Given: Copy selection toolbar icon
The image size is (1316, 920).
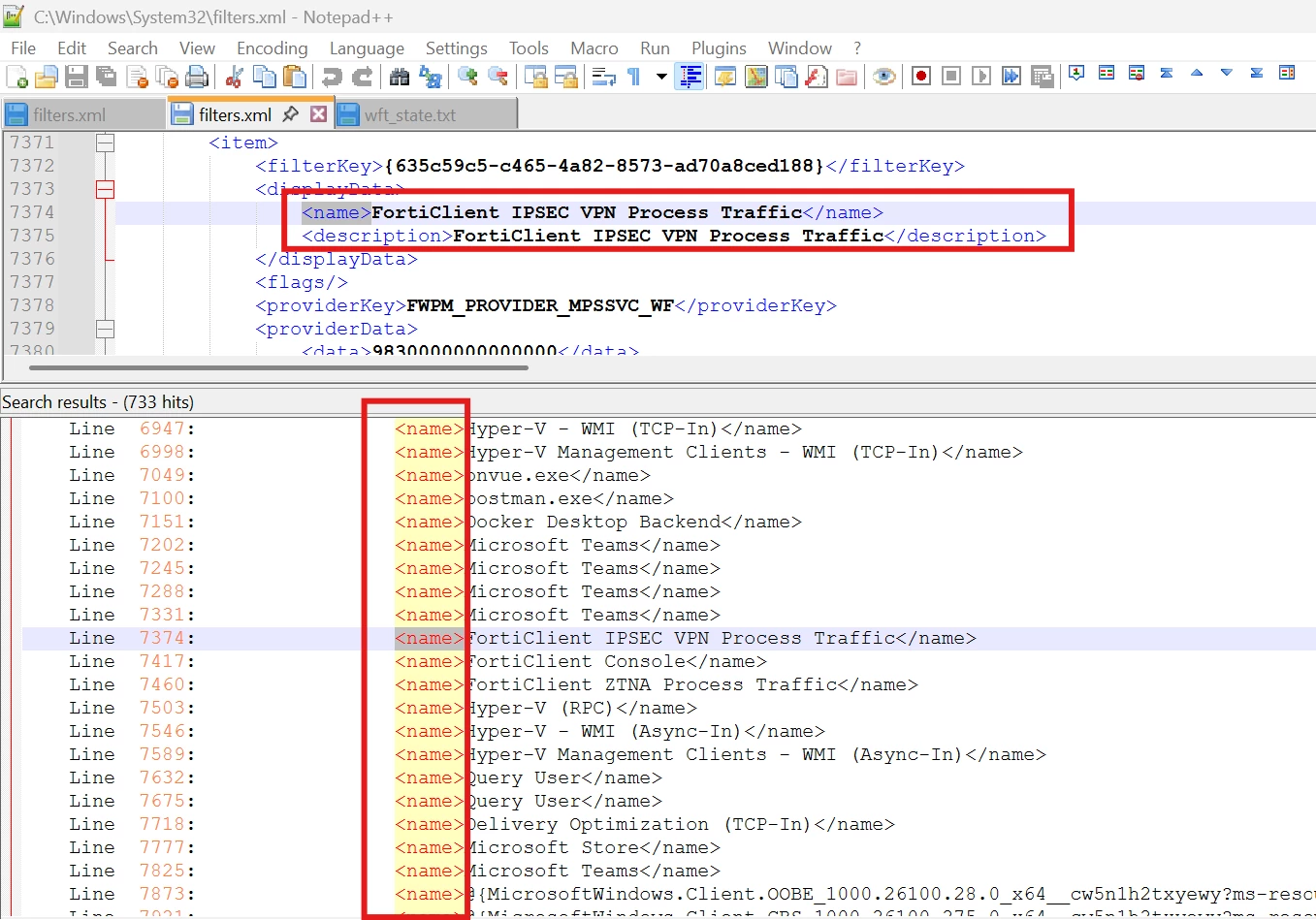Looking at the screenshot, I should pyautogui.click(x=264, y=77).
